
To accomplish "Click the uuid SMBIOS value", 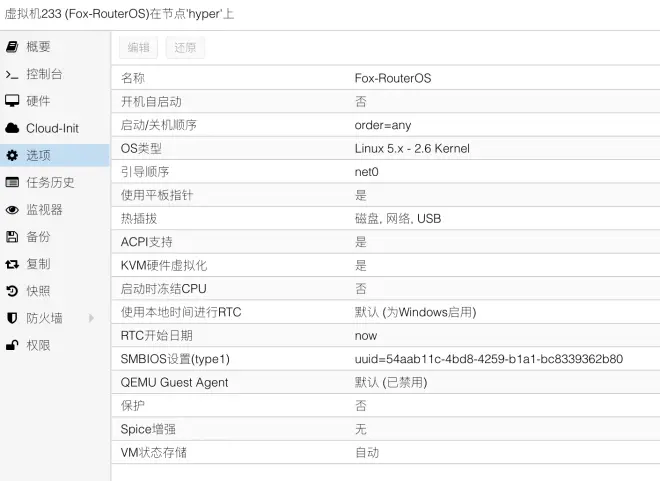I will coord(489,359).
